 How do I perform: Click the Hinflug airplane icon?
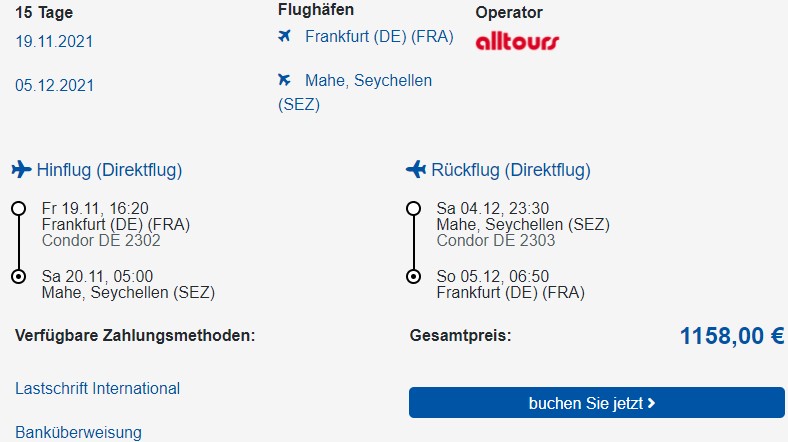click(x=22, y=169)
